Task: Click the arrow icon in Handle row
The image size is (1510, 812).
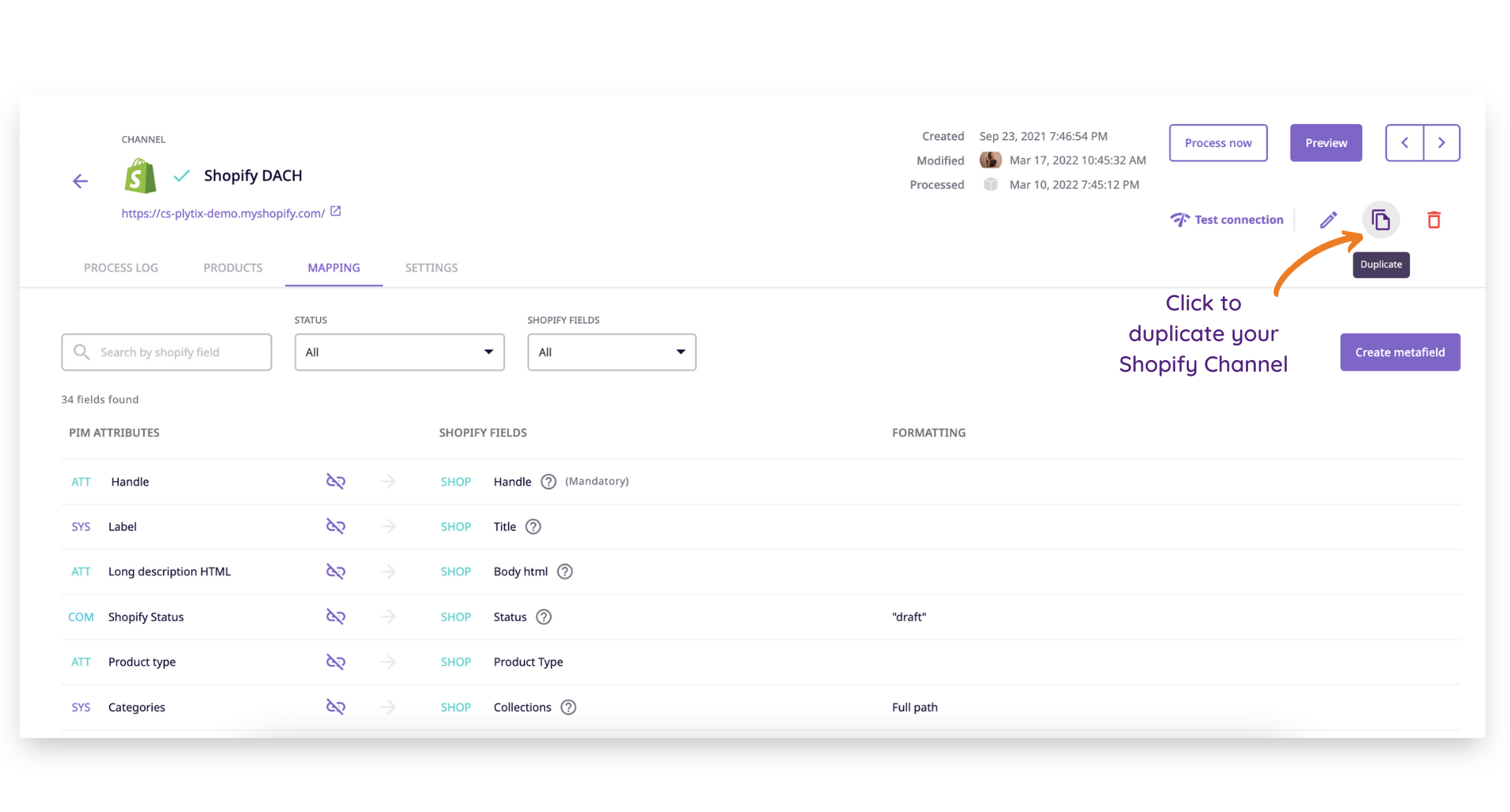Action: 388,482
